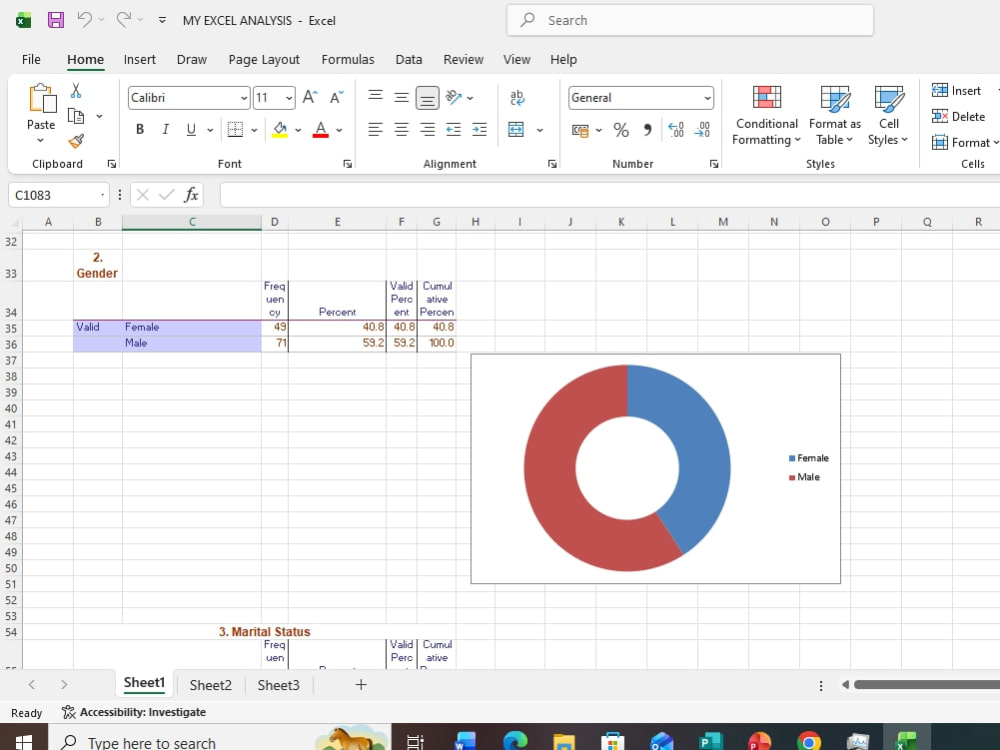The height and width of the screenshot is (750, 1000).
Task: Switch to the Sheet3 worksheet tab
Action: (278, 685)
